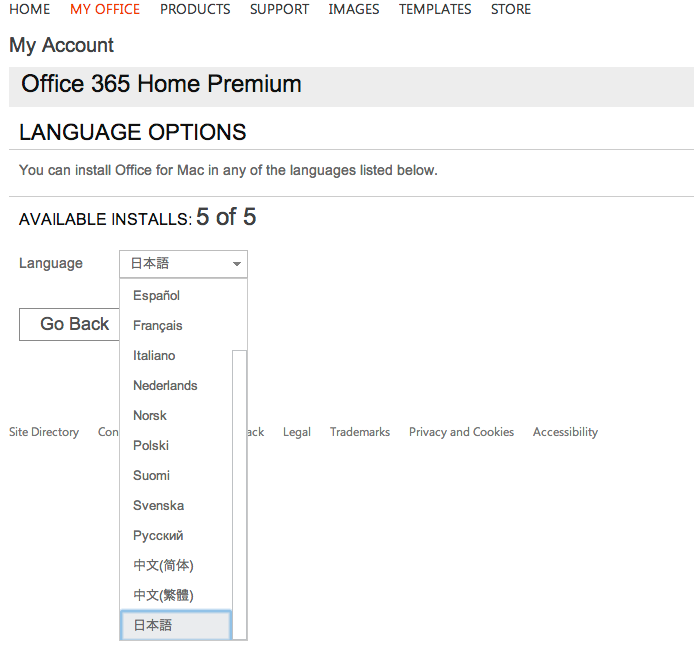Click the dropdown list scrollbar
Image resolution: width=694 pixels, height=662 pixels.
coord(239,495)
